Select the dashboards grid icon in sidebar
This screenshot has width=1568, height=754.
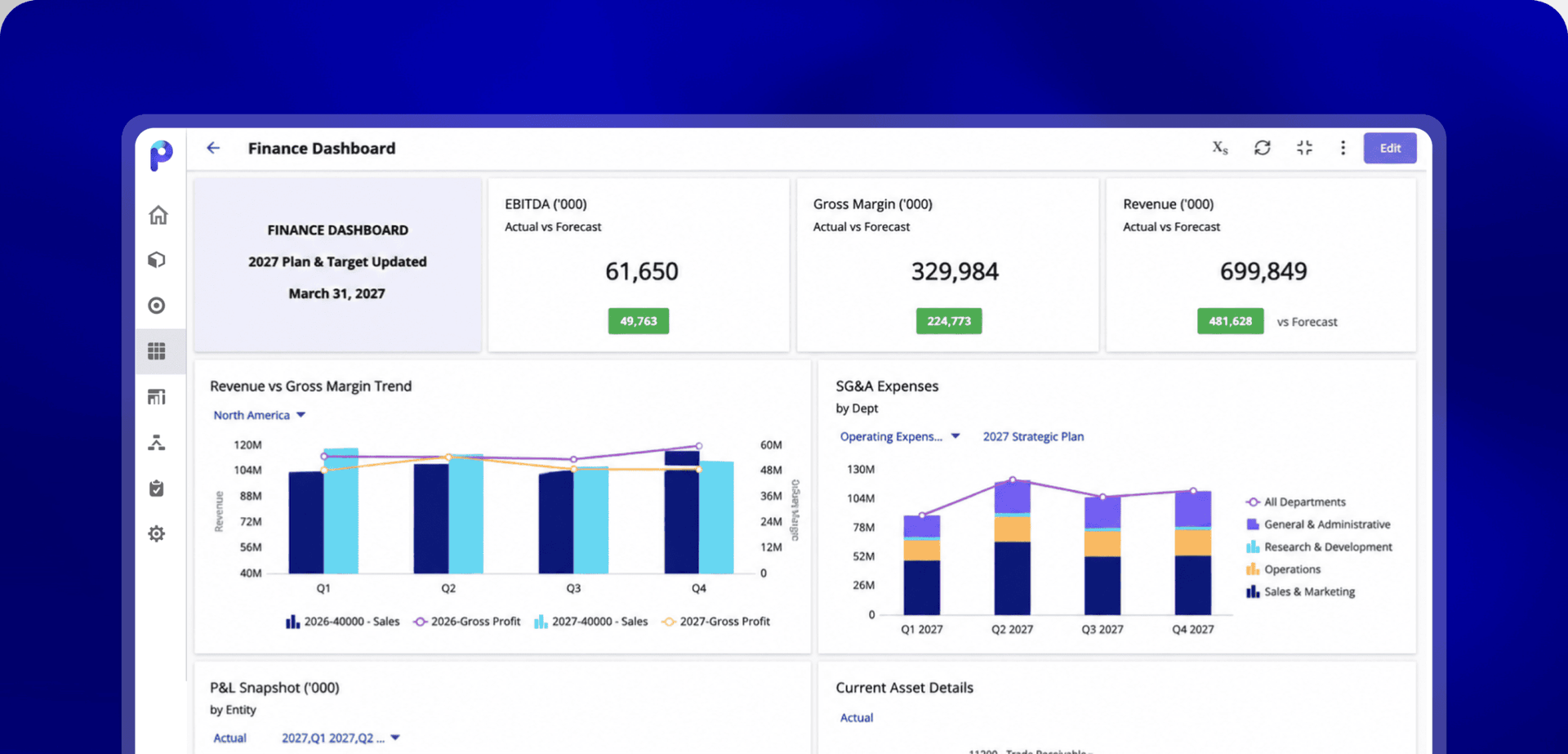pos(157,351)
